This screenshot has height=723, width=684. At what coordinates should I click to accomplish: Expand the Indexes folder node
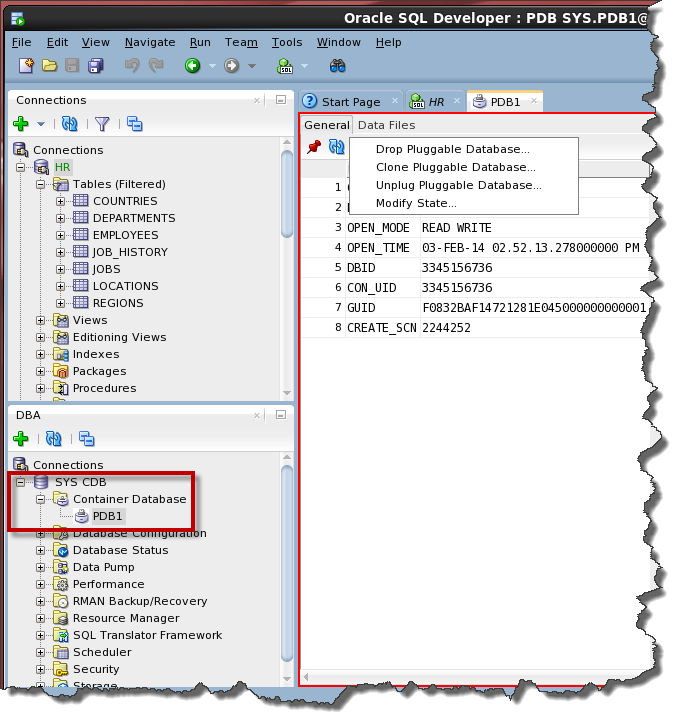[41, 355]
